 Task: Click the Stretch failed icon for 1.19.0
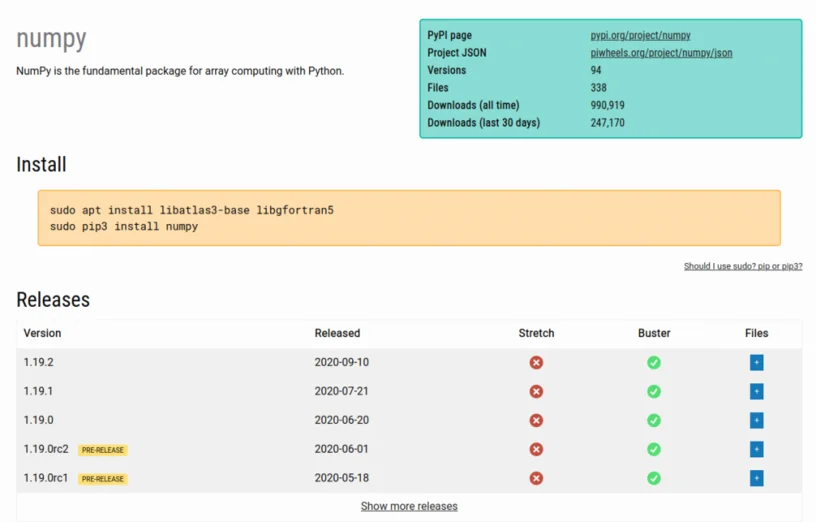536,420
